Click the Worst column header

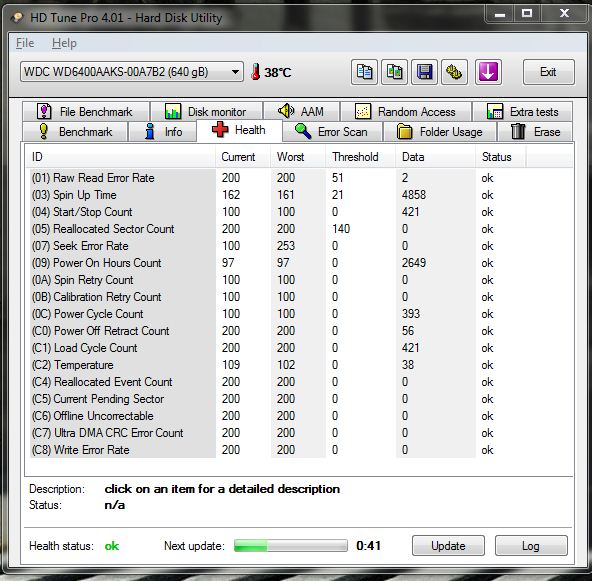point(298,157)
